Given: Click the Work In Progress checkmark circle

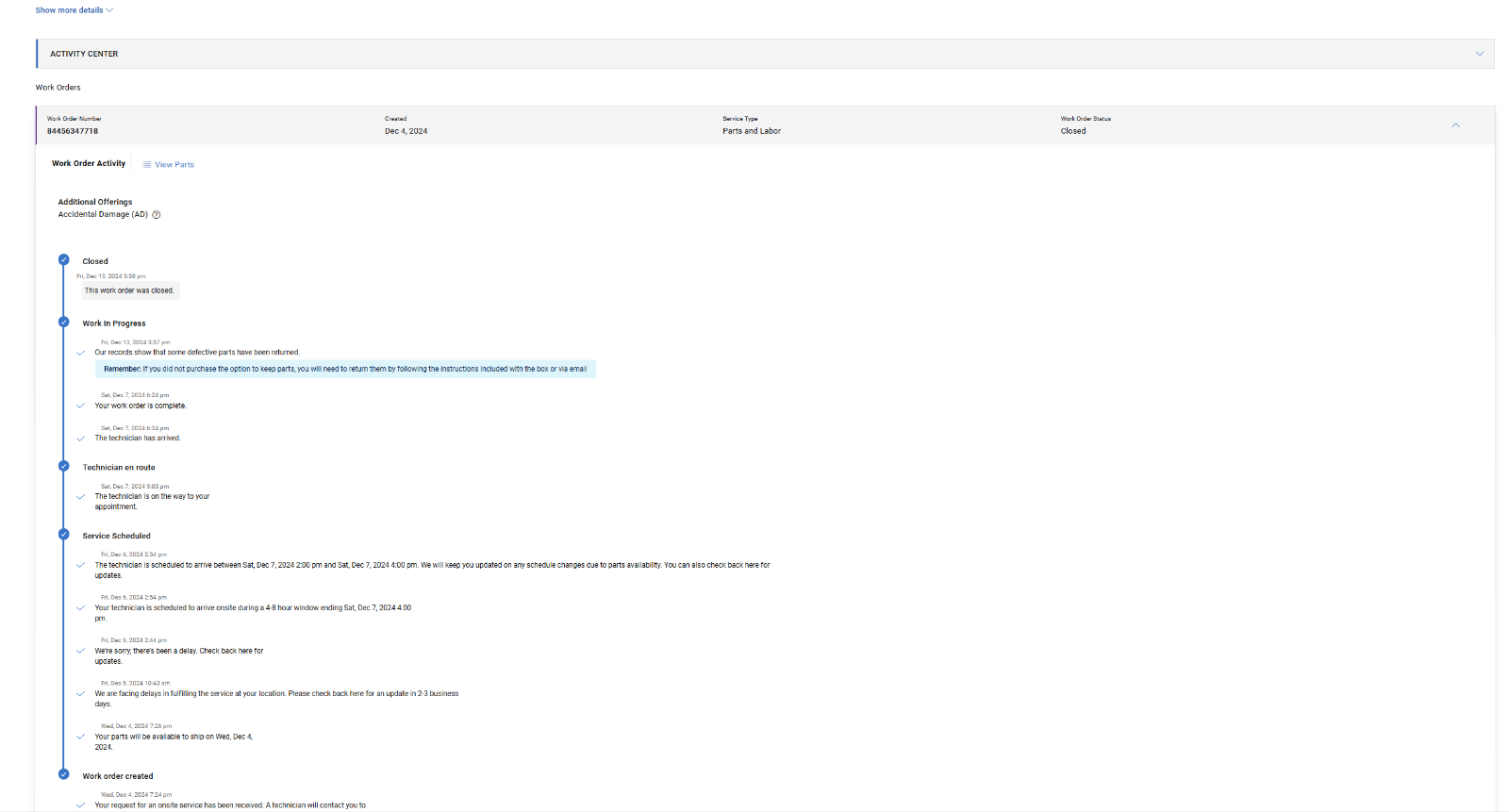Looking at the screenshot, I should pos(63,323).
